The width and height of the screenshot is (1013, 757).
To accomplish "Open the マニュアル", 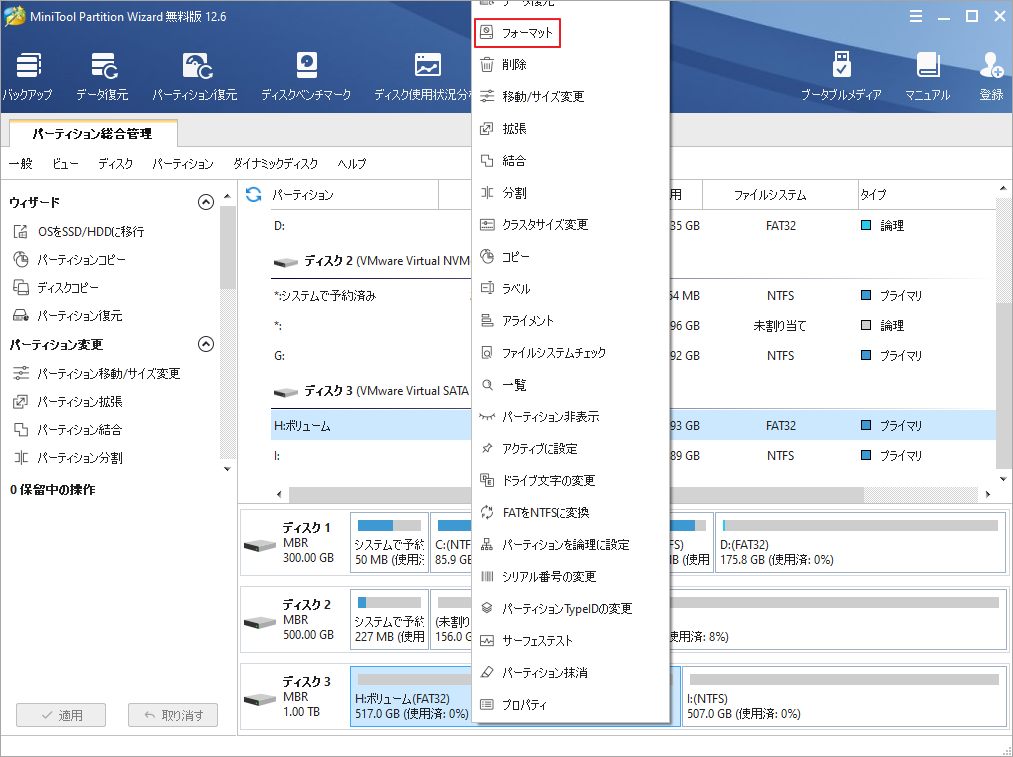I will click(929, 72).
